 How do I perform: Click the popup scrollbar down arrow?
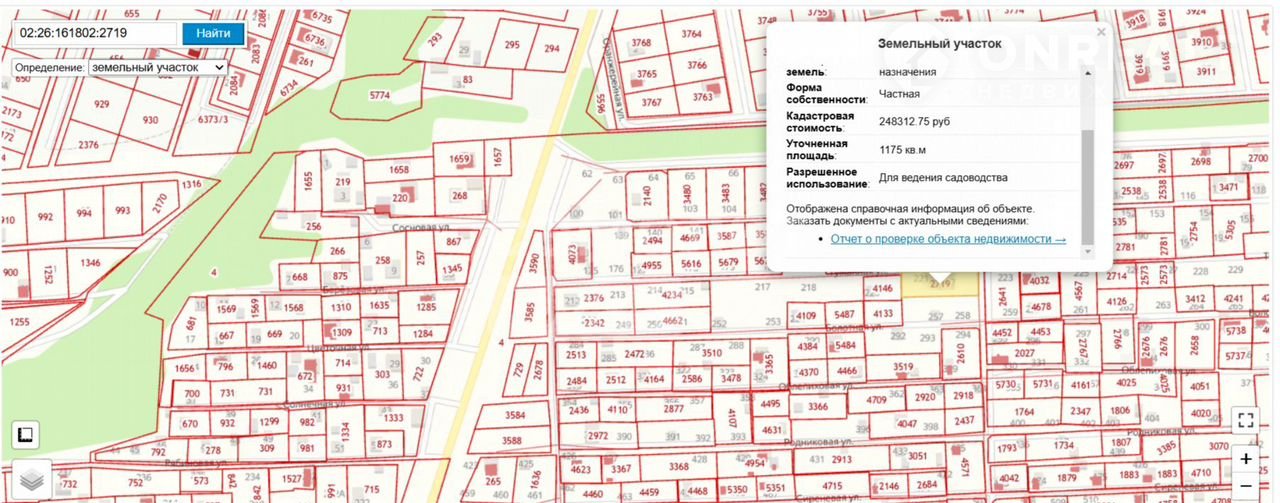point(1089,251)
